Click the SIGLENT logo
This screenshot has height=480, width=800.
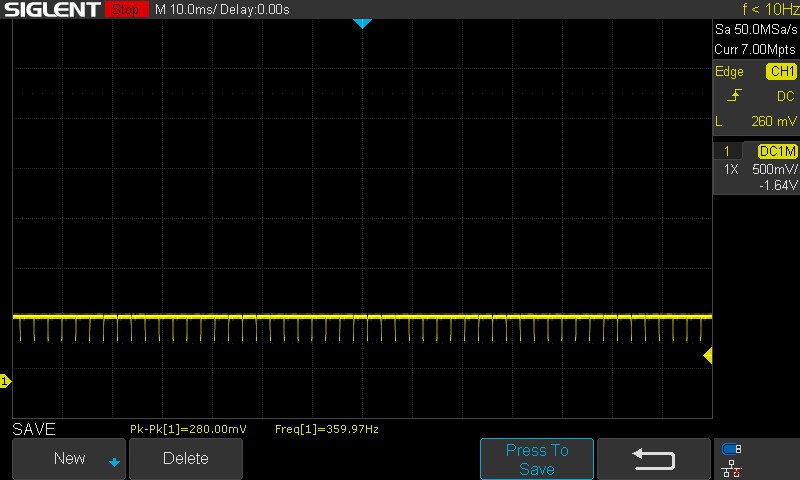[x=51, y=10]
